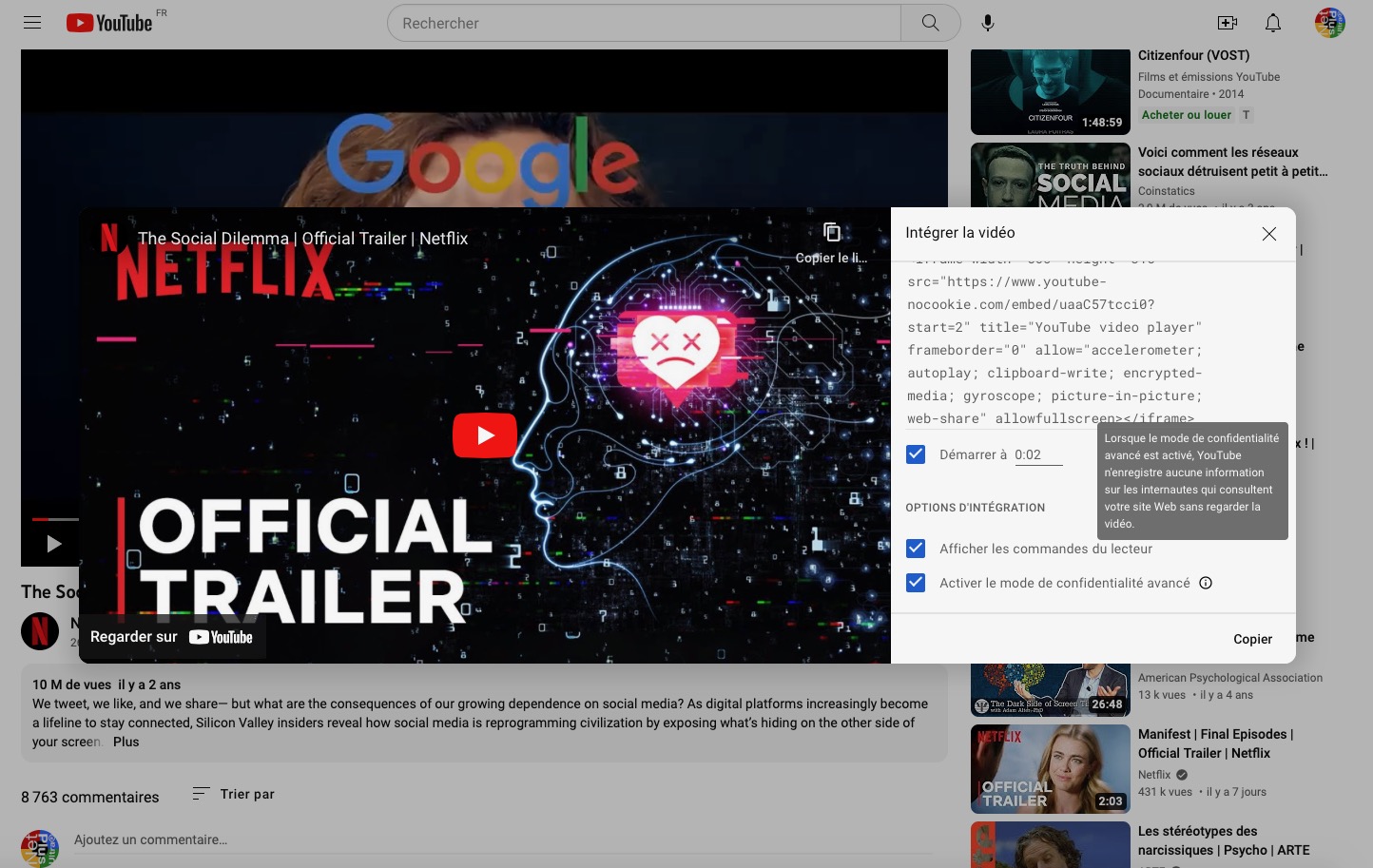Open the Netflix channel avatar
This screenshot has height=868, width=1373.
(x=40, y=630)
